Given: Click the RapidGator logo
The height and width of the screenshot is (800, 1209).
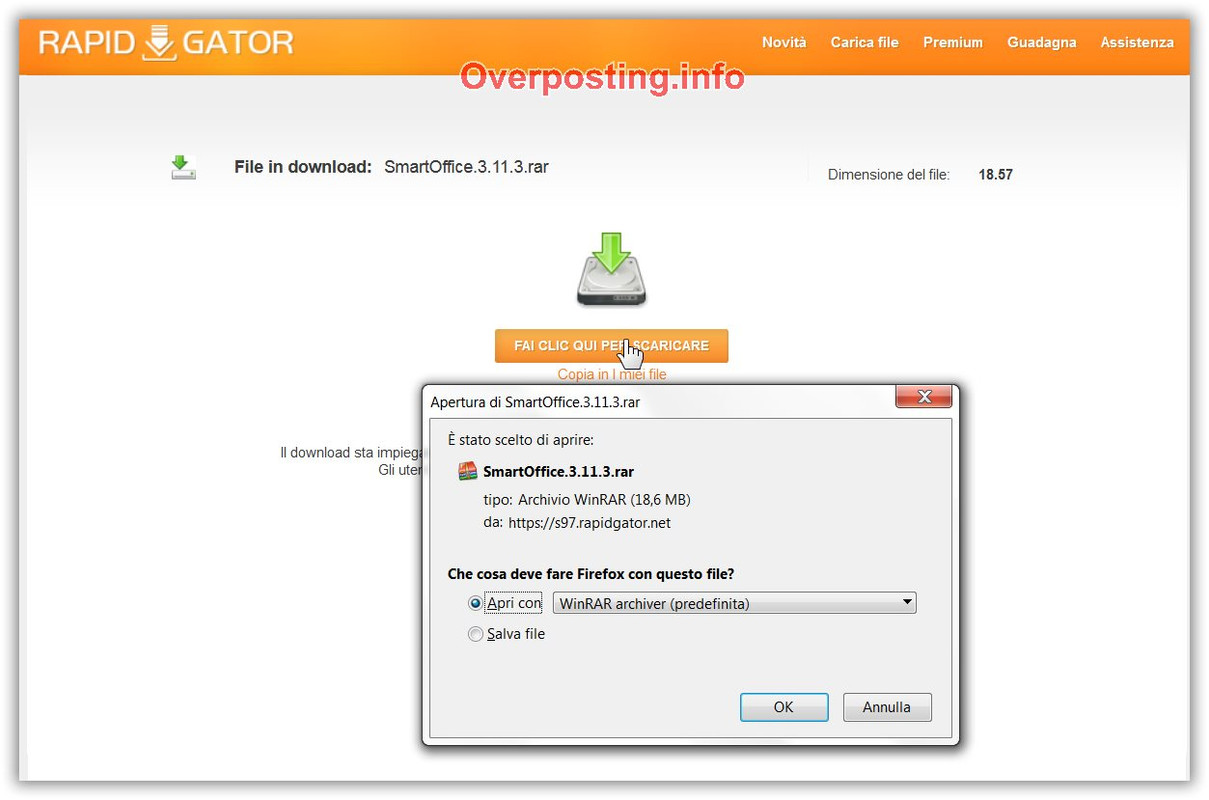Looking at the screenshot, I should click(166, 43).
